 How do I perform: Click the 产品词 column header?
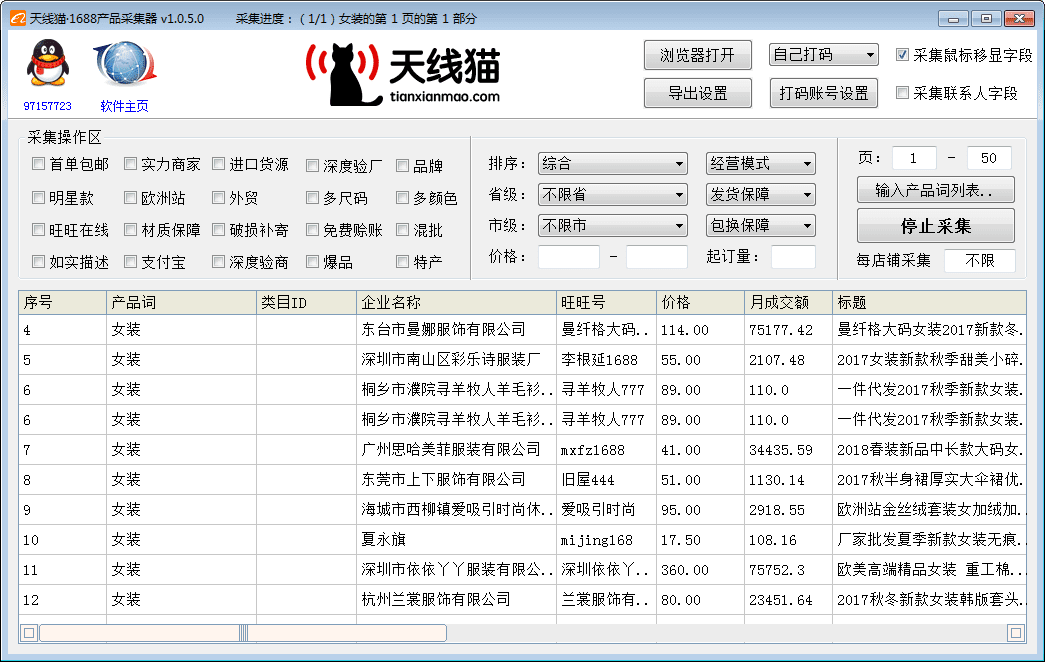[x=181, y=303]
